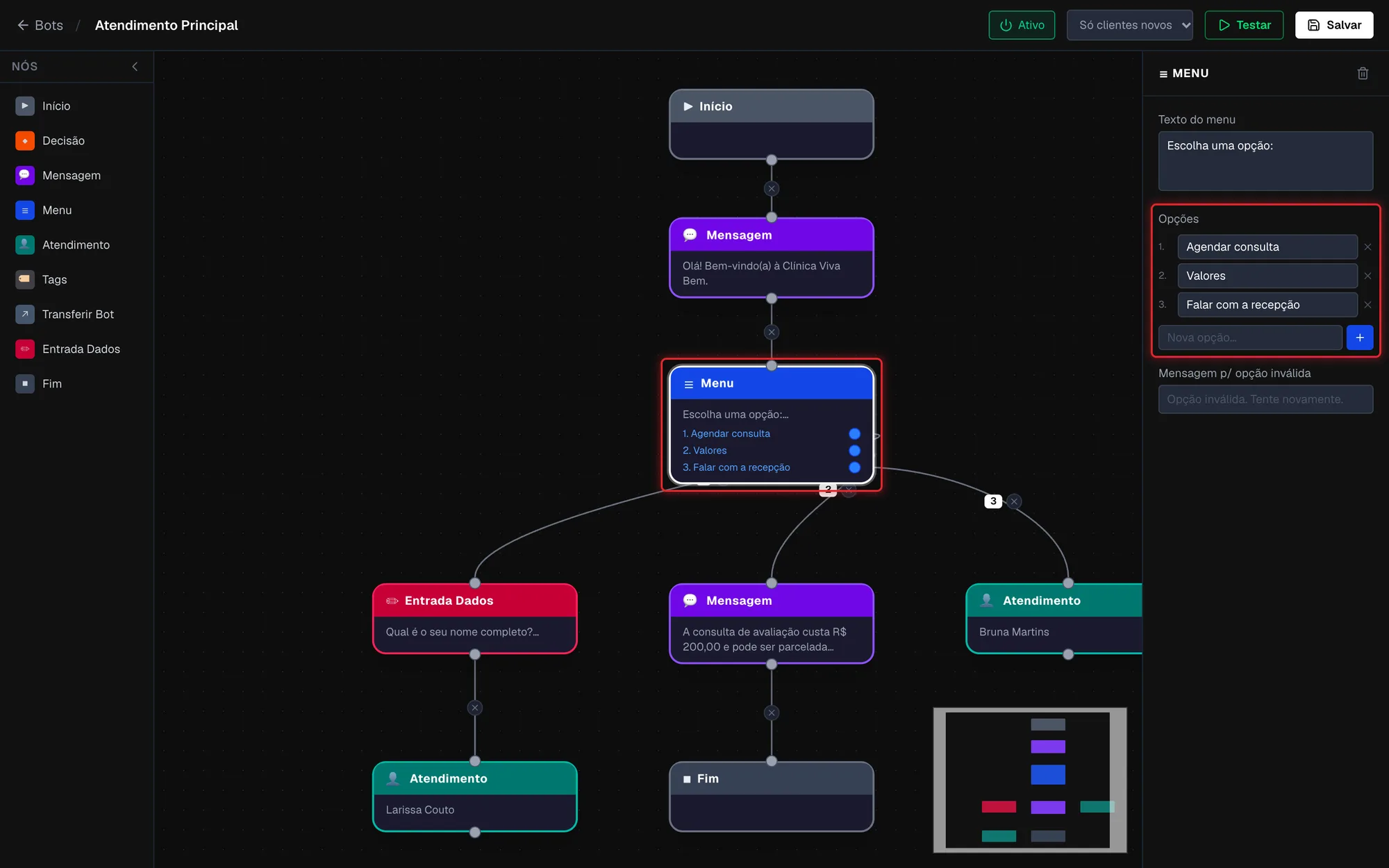
Task: Click the Texto do menu text area
Action: click(1265, 161)
